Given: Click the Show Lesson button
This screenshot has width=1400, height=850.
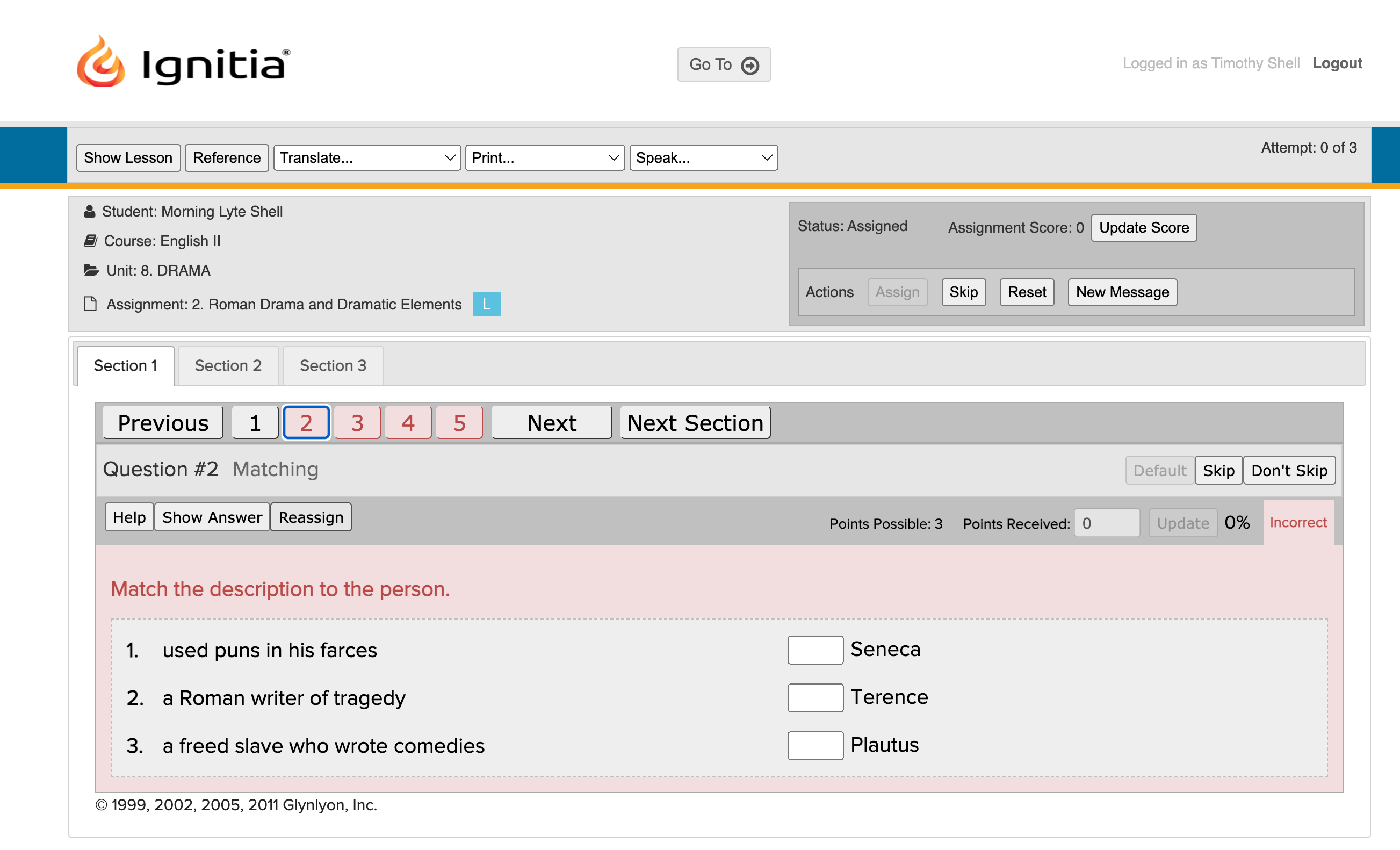Looking at the screenshot, I should point(128,157).
